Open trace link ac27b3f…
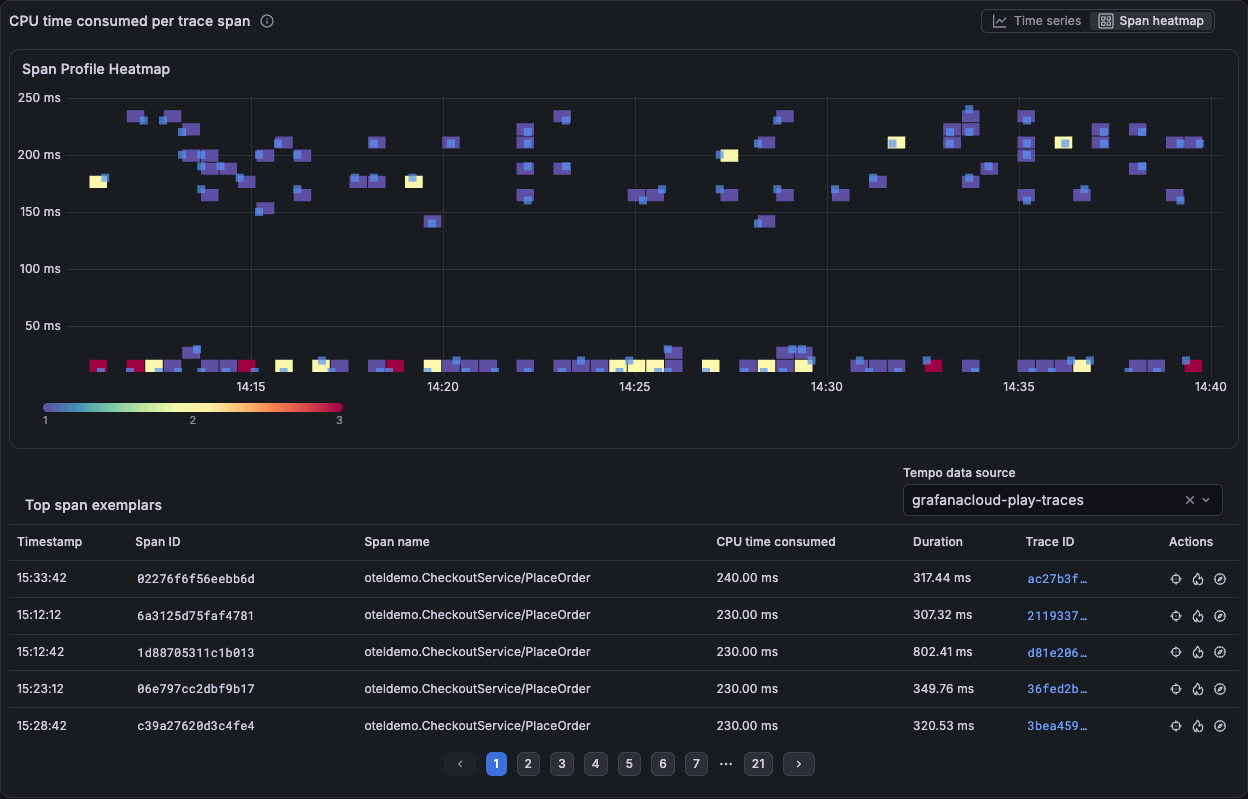1248x799 pixels. click(1057, 579)
